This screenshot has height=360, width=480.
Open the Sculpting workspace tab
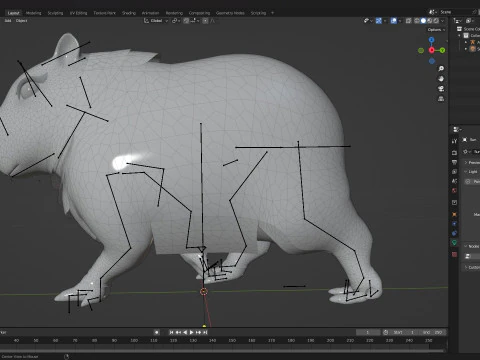(x=55, y=13)
